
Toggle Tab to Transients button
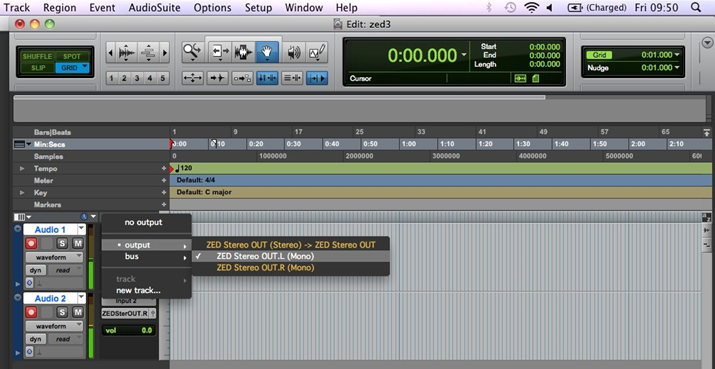217,78
